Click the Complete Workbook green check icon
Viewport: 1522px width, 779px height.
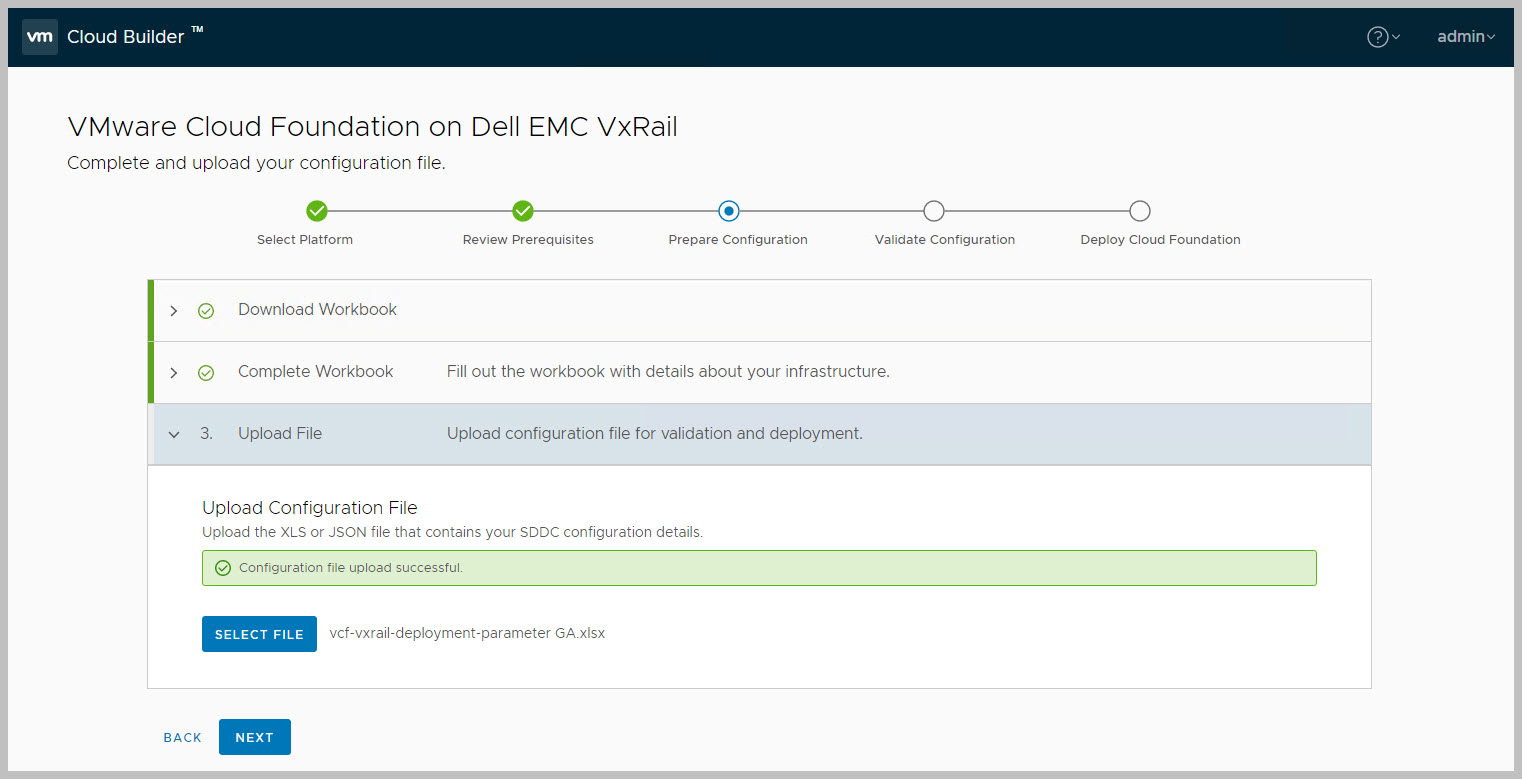(206, 373)
